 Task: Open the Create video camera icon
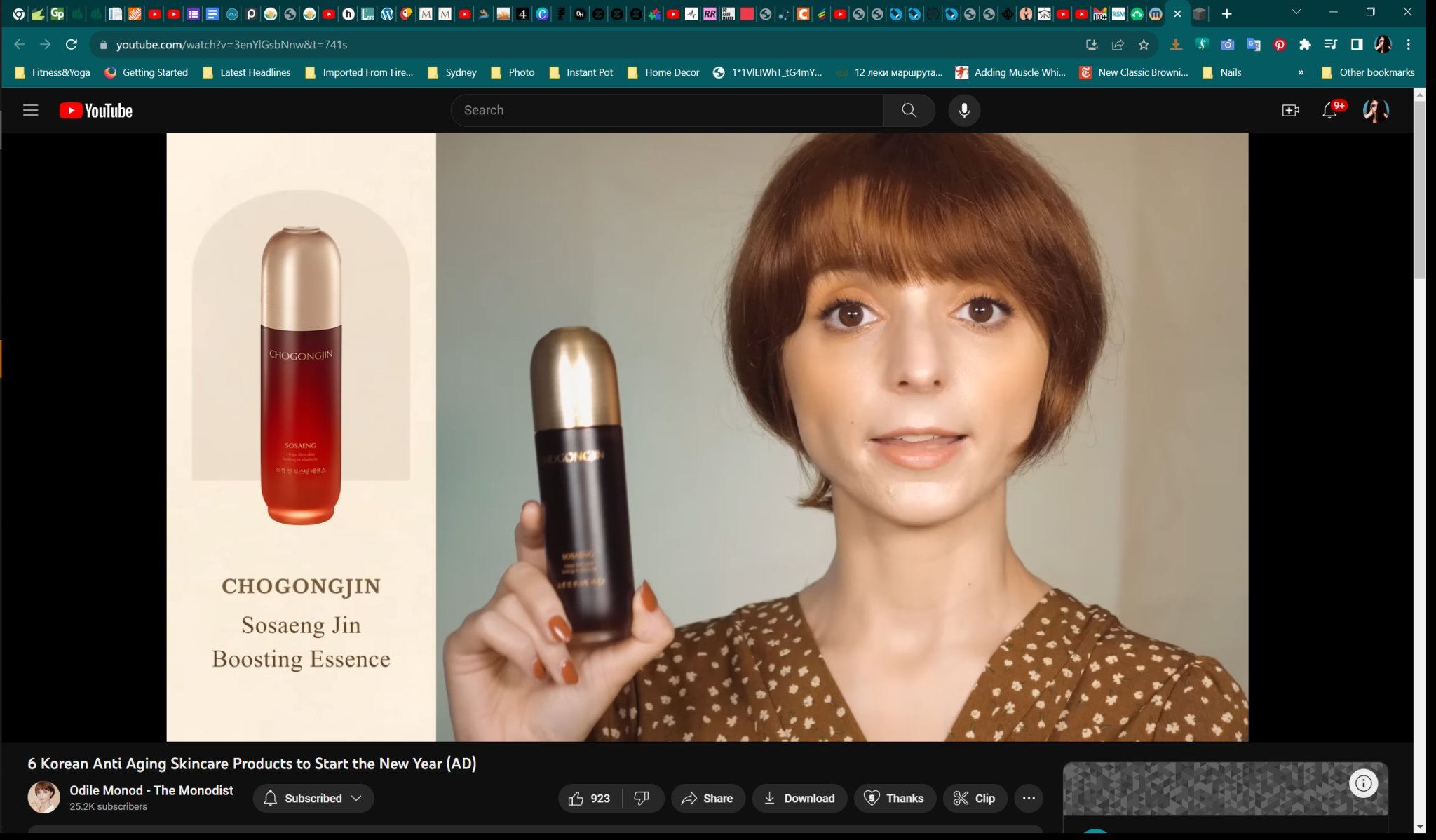click(x=1290, y=110)
